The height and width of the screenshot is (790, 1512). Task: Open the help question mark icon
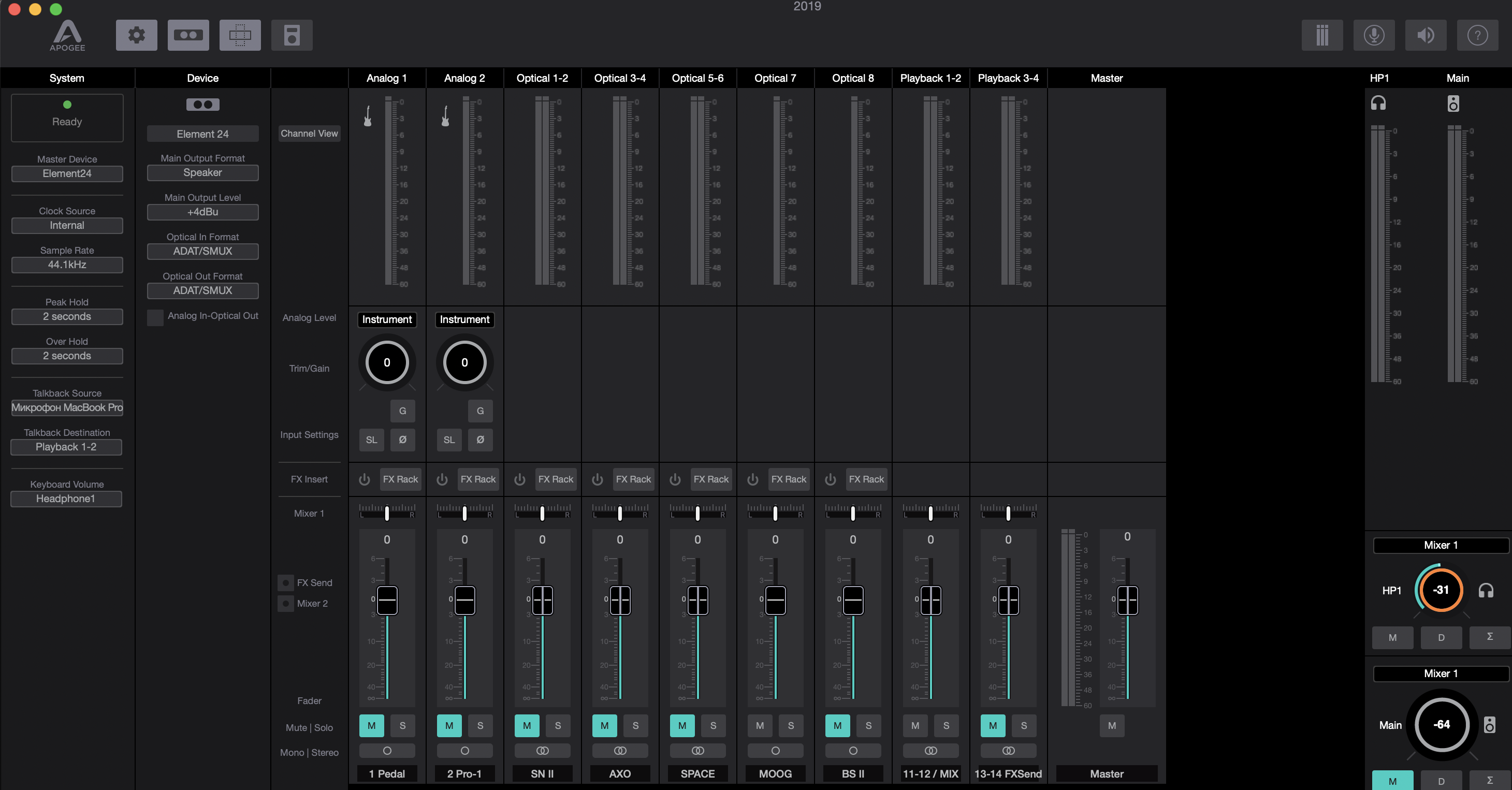tap(1477, 35)
